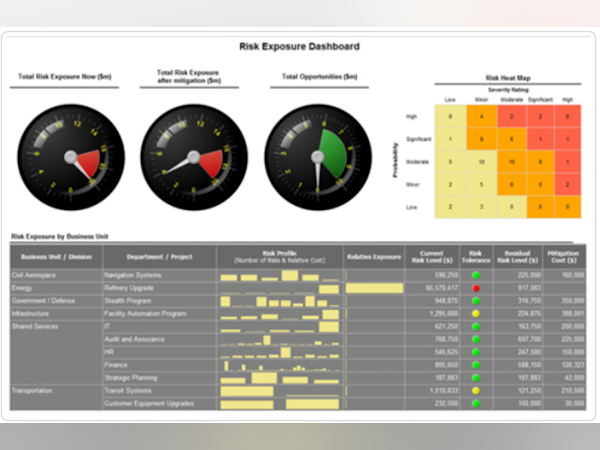This screenshot has height=450, width=600.
Task: Click the green risk tolerance dot for Navigation Systems
Action: pos(476,275)
